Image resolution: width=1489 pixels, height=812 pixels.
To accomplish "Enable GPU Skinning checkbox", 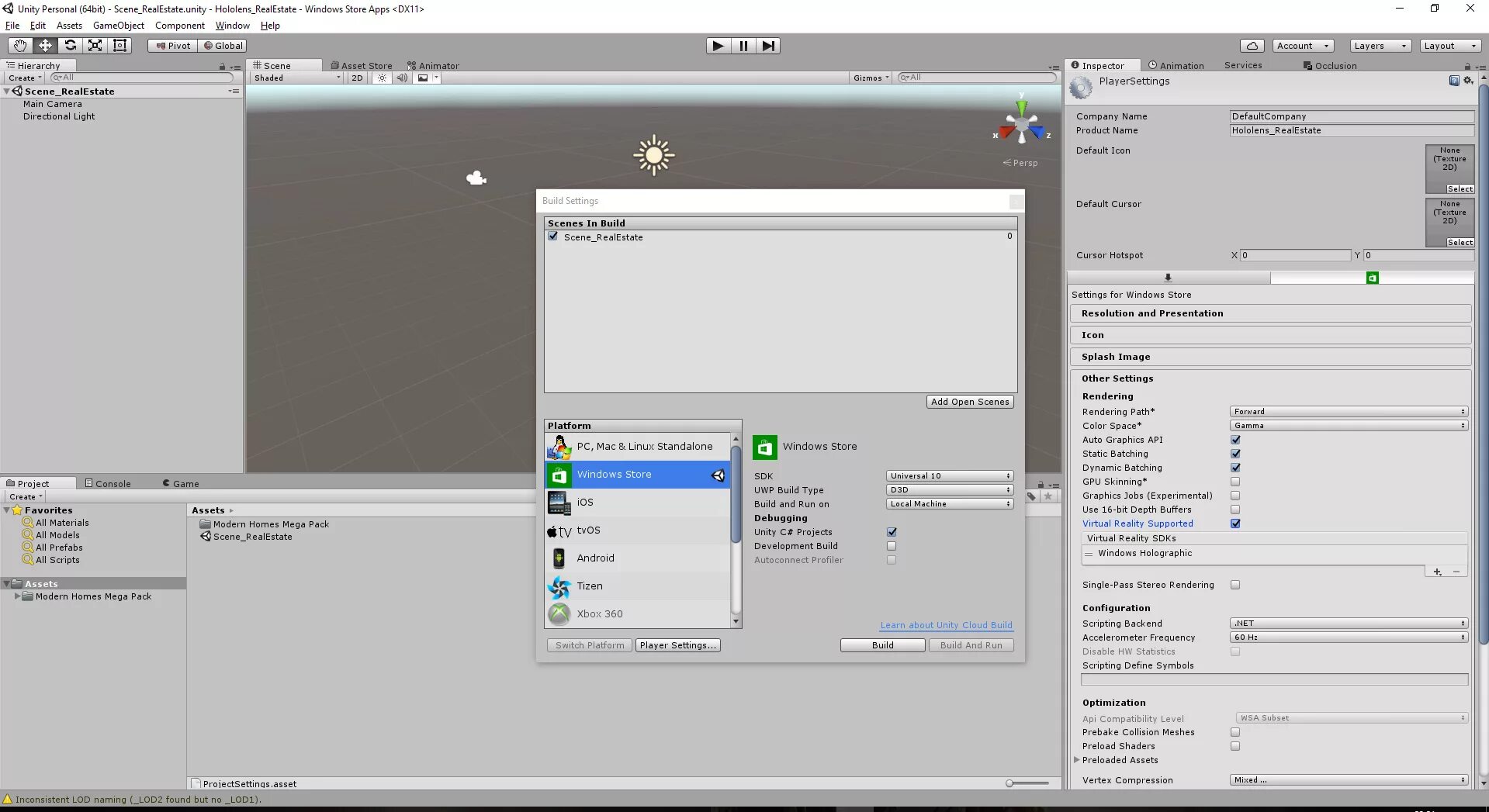I will [x=1235, y=482].
